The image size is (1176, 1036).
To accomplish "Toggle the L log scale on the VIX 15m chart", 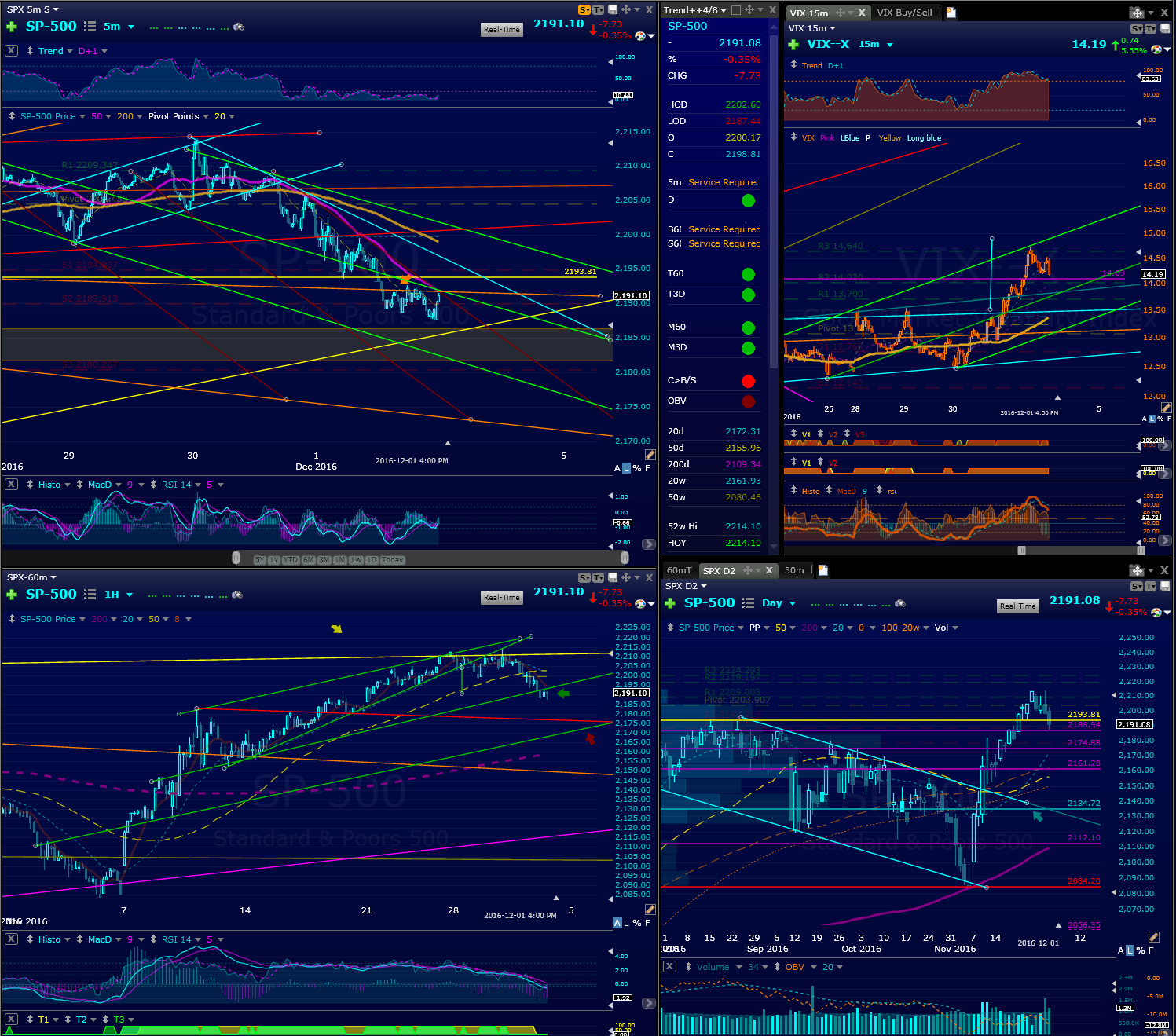I will [1152, 419].
